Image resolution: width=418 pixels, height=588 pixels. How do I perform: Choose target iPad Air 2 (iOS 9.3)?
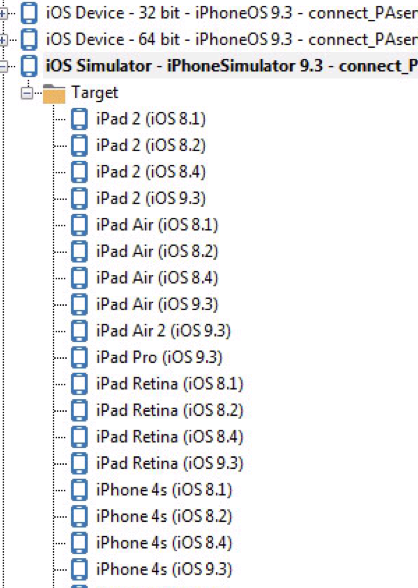tap(163, 331)
